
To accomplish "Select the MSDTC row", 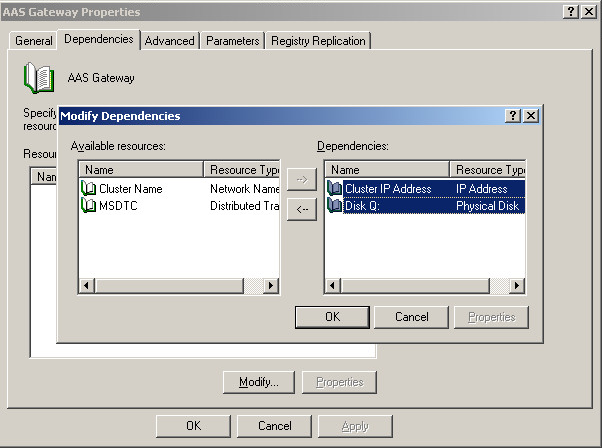I will [x=179, y=206].
